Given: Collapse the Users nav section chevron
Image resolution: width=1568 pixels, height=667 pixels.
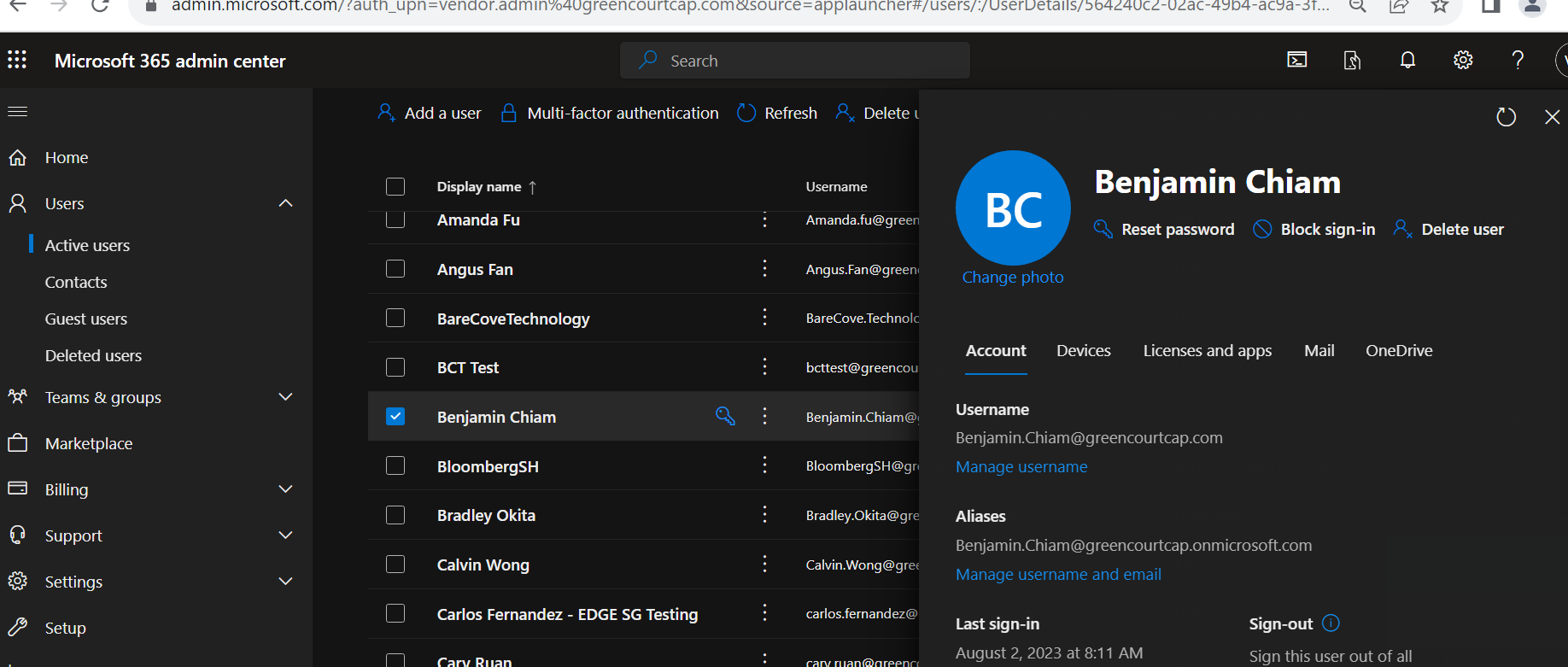Looking at the screenshot, I should (x=286, y=203).
